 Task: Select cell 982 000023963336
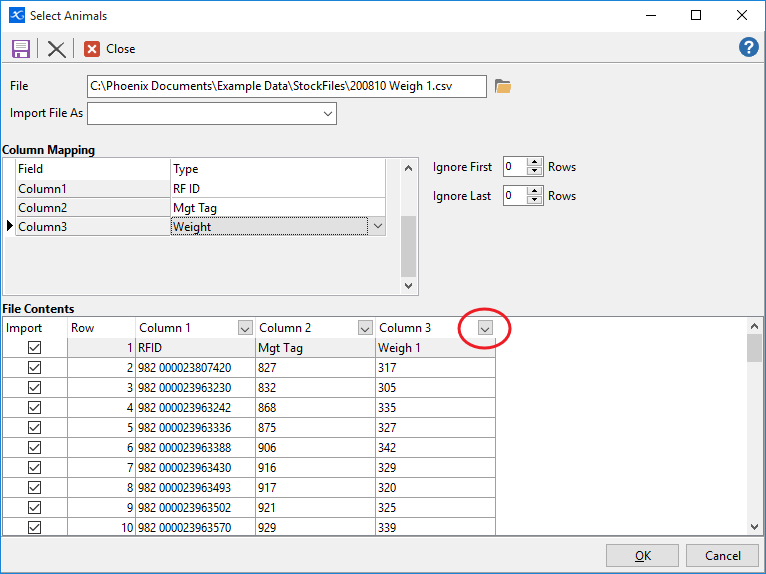coord(195,428)
